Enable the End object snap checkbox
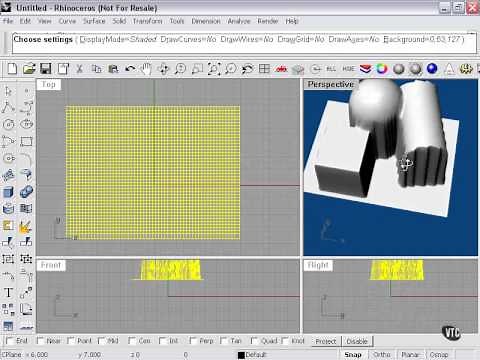Screen dimensions: 480x360 pos(10,341)
